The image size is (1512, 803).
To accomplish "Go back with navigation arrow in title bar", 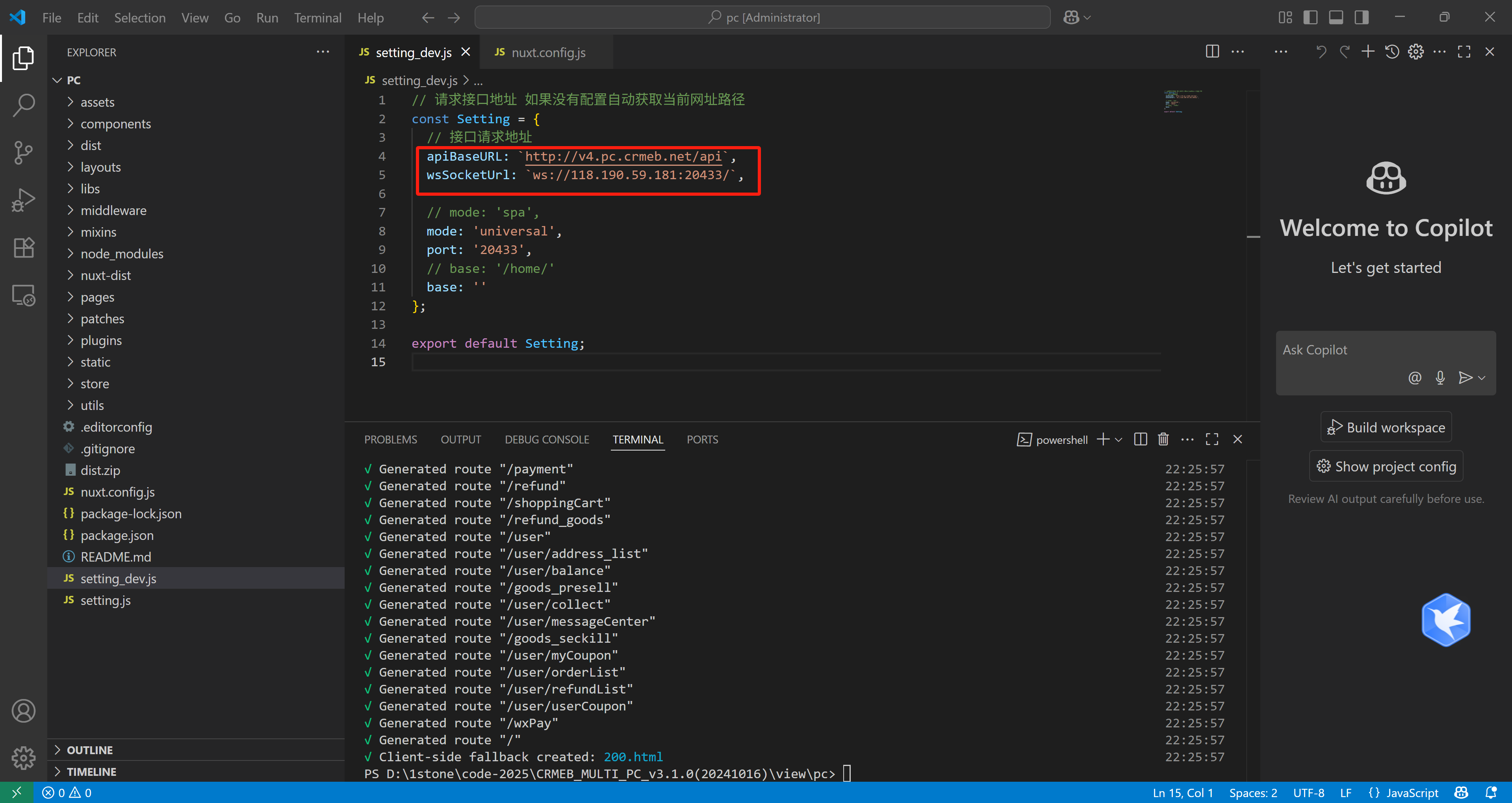I will (x=428, y=18).
